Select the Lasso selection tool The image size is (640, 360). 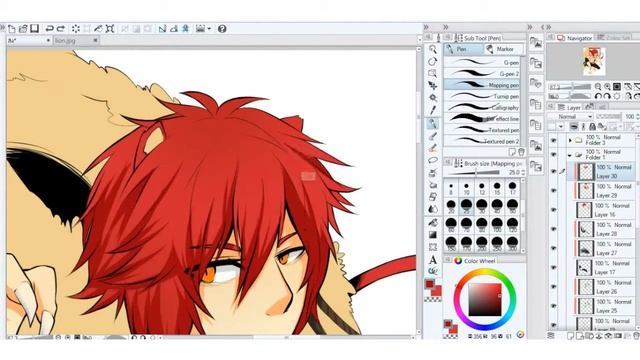click(433, 160)
